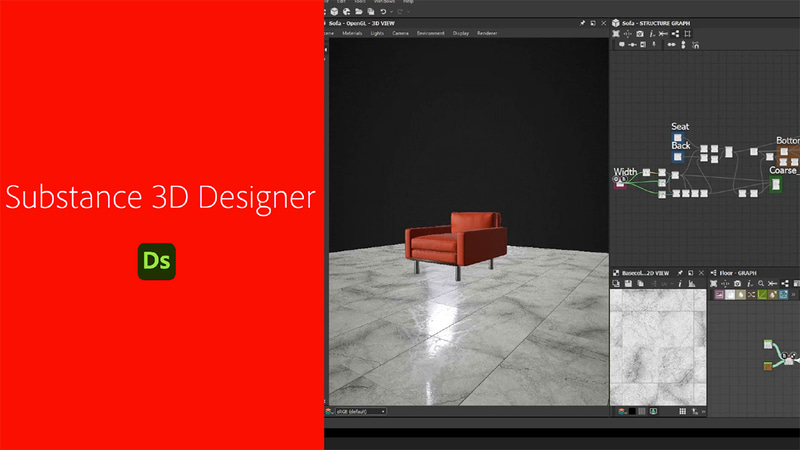The width and height of the screenshot is (800, 450).
Task: Click the frame icon in Structure Graph toolbar
Action: 687,34
